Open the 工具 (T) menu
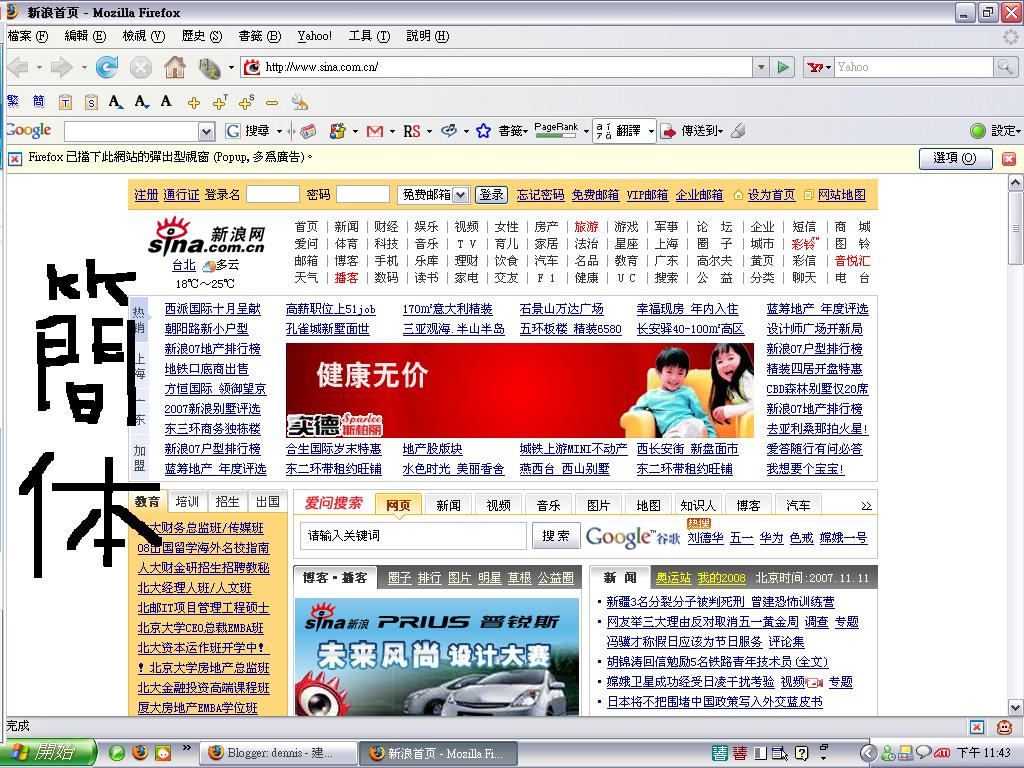This screenshot has width=1024, height=768. tap(369, 36)
